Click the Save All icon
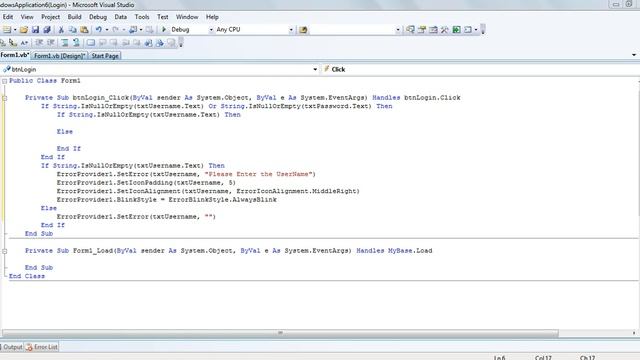Viewport: 640px width, 360px height. (x=47, y=30)
